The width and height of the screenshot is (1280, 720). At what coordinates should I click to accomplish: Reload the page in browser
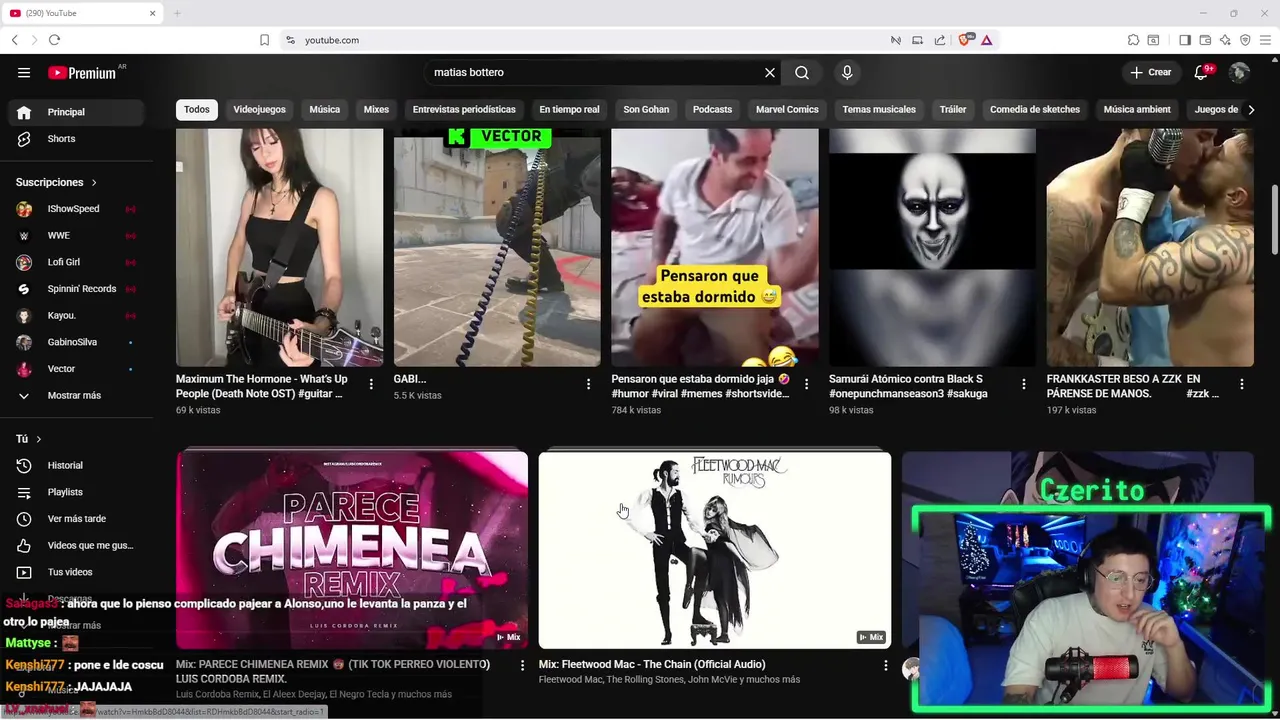pos(54,40)
